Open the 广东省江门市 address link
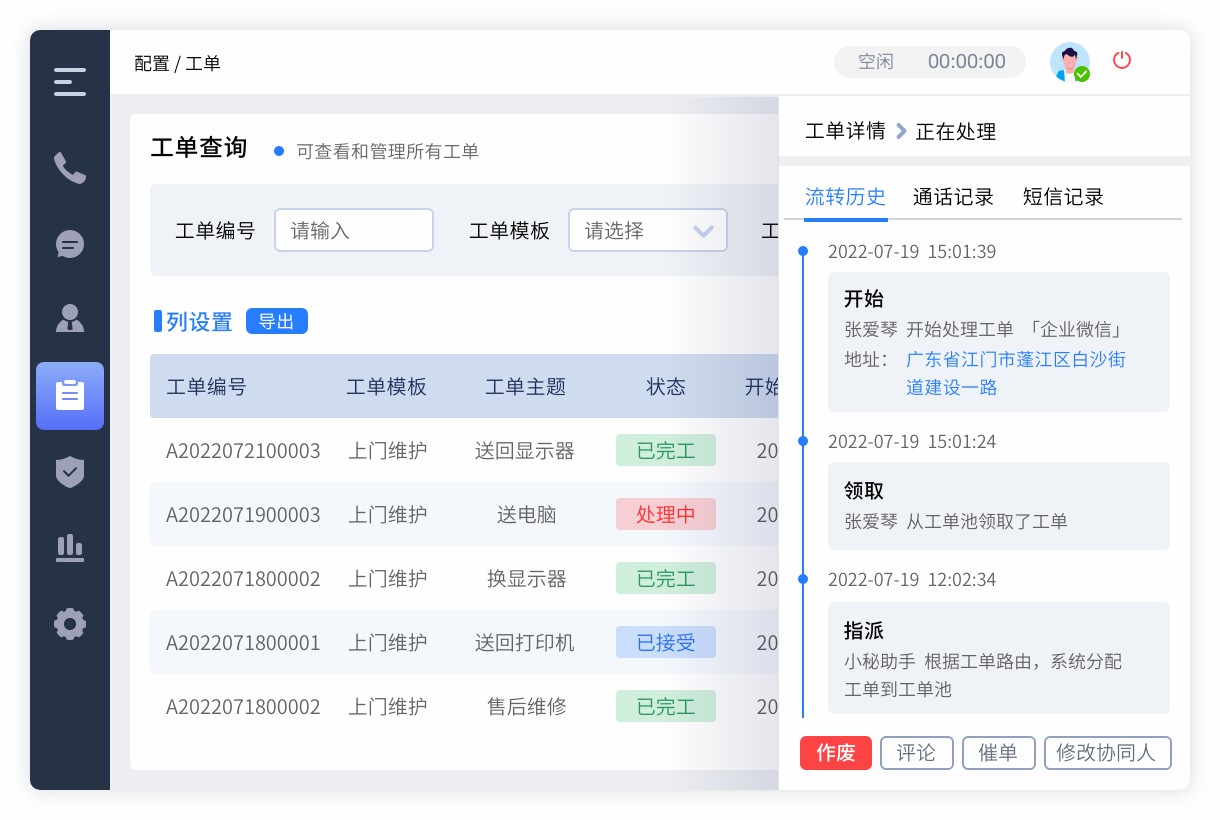Screen dimensions: 1220x820 coord(1015,360)
